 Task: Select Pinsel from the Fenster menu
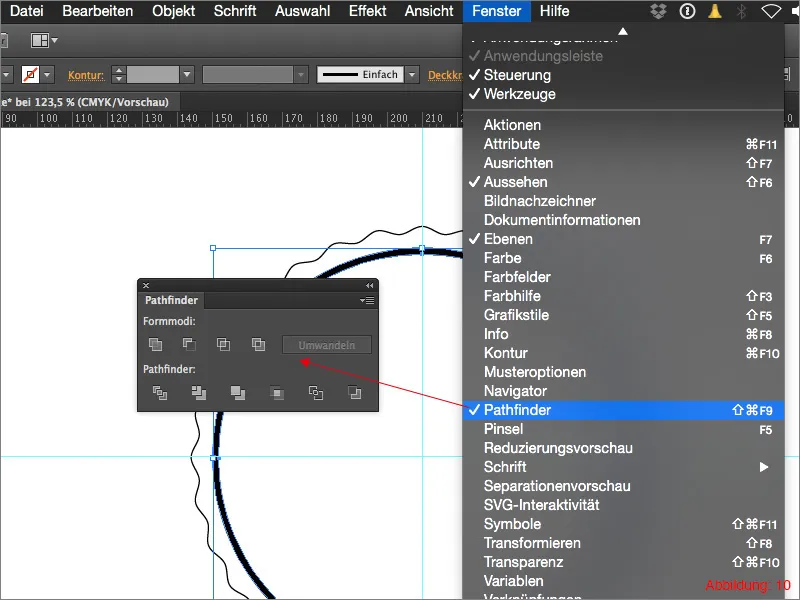(623, 429)
